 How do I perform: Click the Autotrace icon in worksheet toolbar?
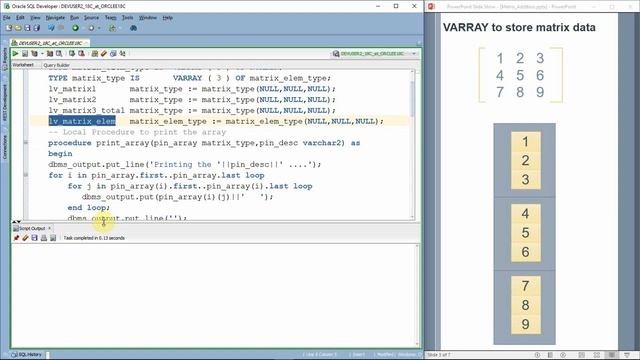[x=50, y=53]
